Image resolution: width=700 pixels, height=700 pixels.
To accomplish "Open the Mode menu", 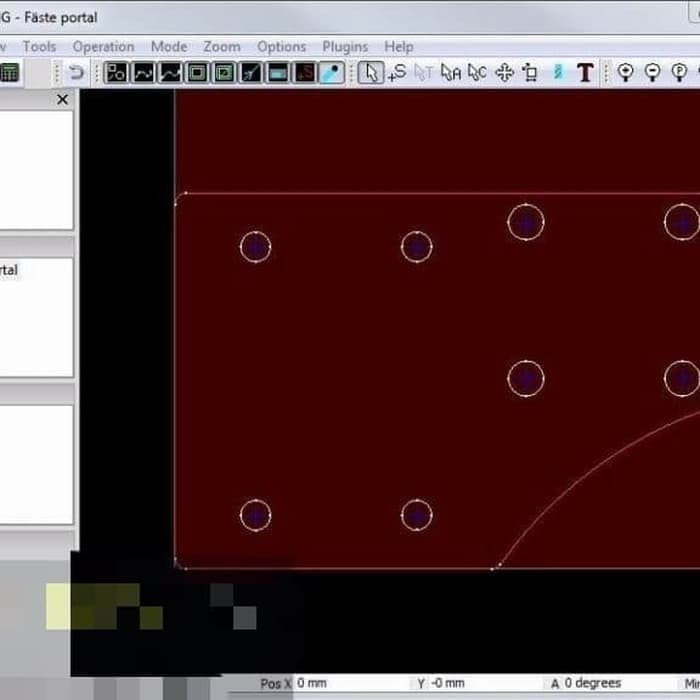I will click(169, 46).
